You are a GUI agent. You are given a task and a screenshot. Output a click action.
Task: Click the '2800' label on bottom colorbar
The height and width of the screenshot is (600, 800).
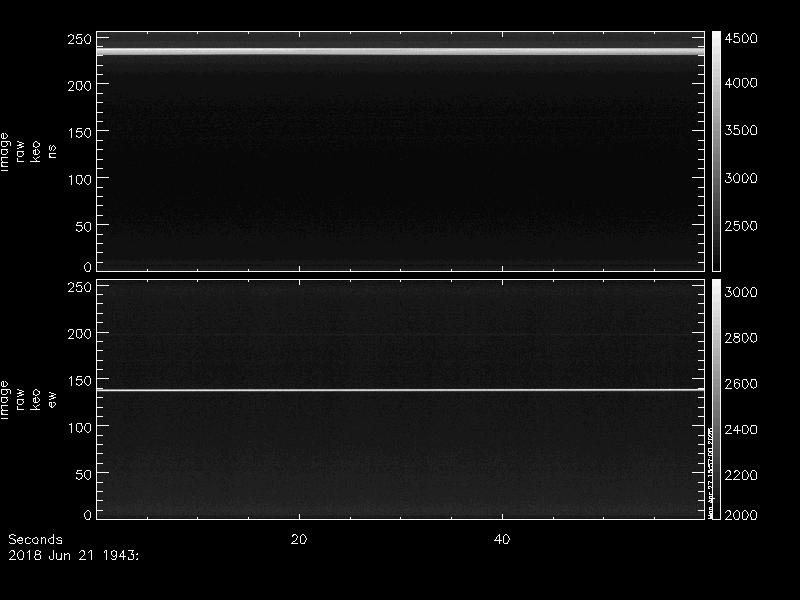coord(741,337)
